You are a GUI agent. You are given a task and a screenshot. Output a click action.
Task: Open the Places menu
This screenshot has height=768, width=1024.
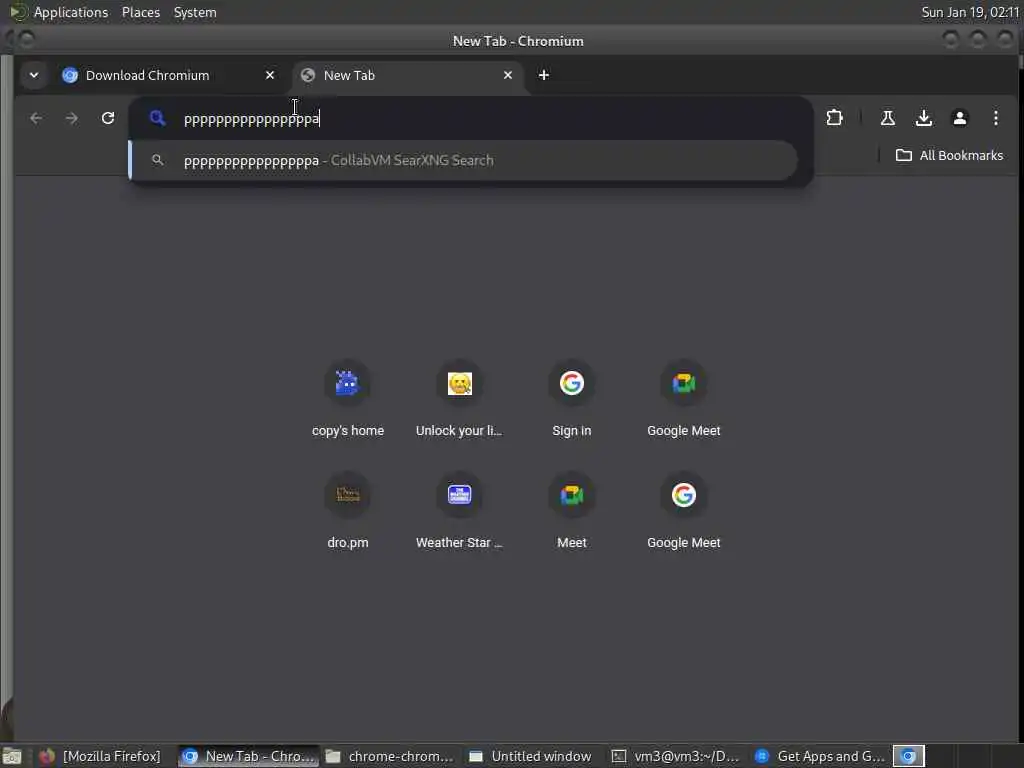140,12
